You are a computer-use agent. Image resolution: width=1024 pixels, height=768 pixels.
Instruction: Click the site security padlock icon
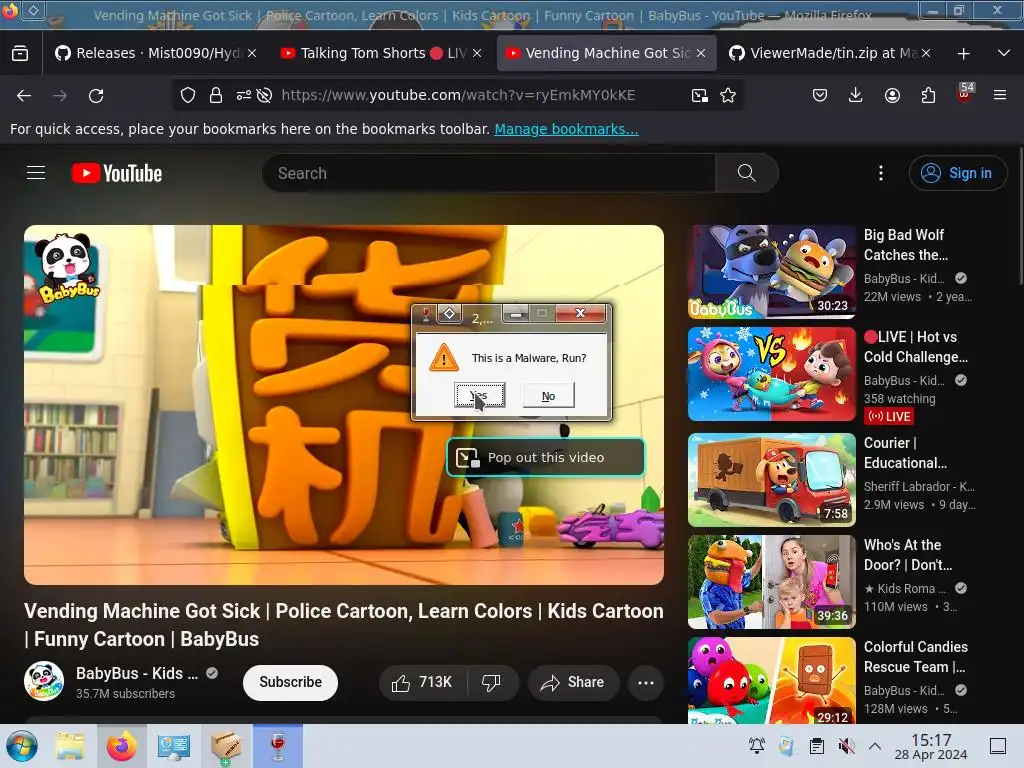216,95
